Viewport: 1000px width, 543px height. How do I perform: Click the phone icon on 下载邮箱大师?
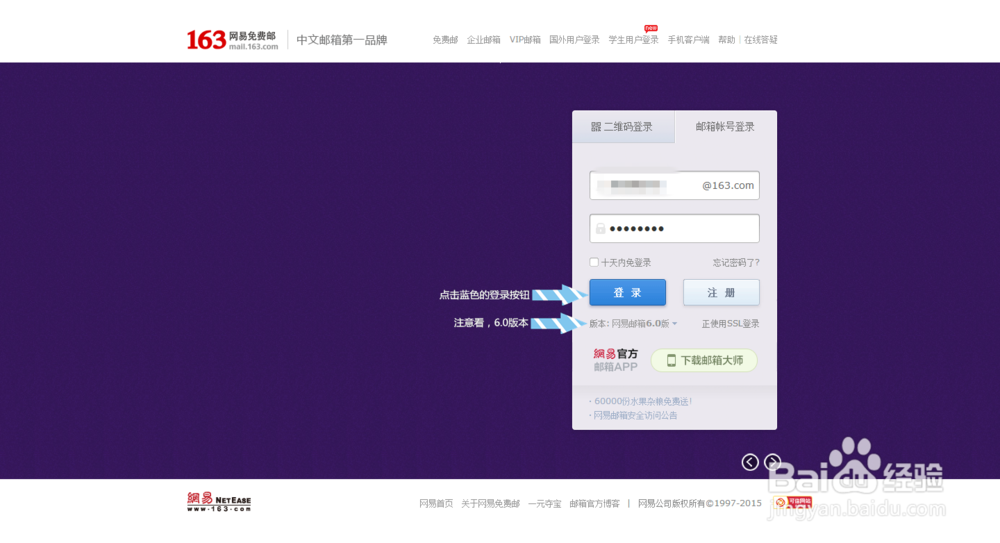pos(671,361)
